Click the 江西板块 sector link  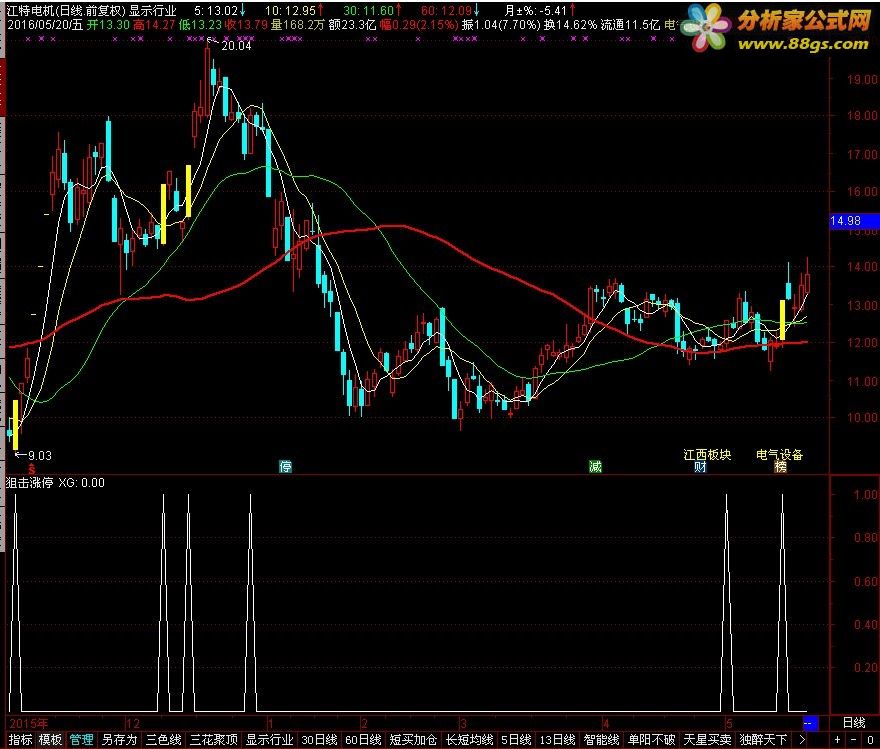(707, 454)
